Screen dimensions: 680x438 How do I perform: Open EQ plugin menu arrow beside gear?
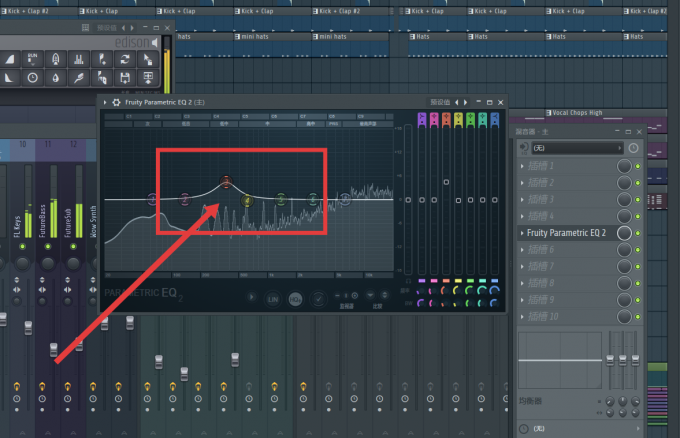105,102
